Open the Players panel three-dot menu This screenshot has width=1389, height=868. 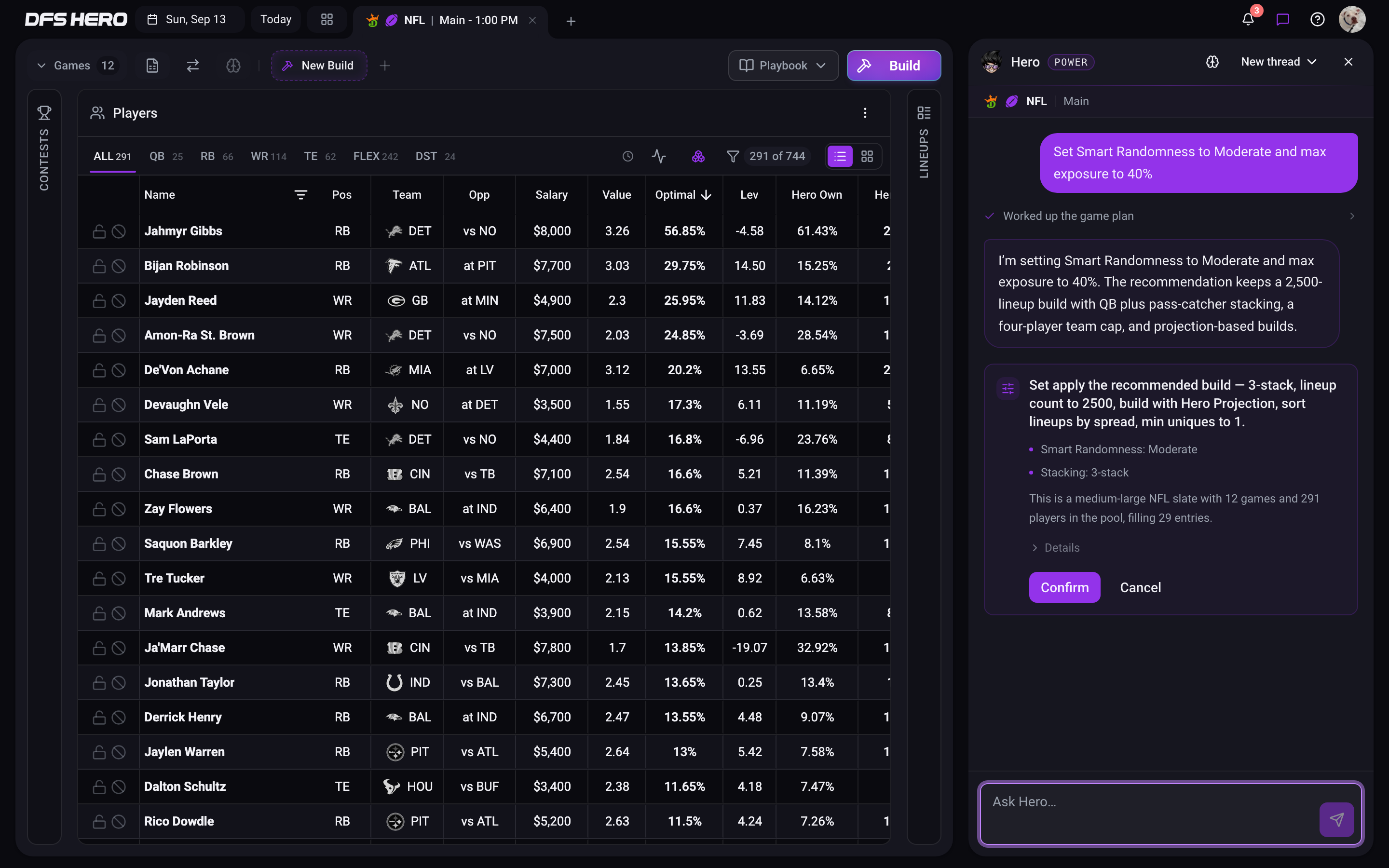point(865,113)
